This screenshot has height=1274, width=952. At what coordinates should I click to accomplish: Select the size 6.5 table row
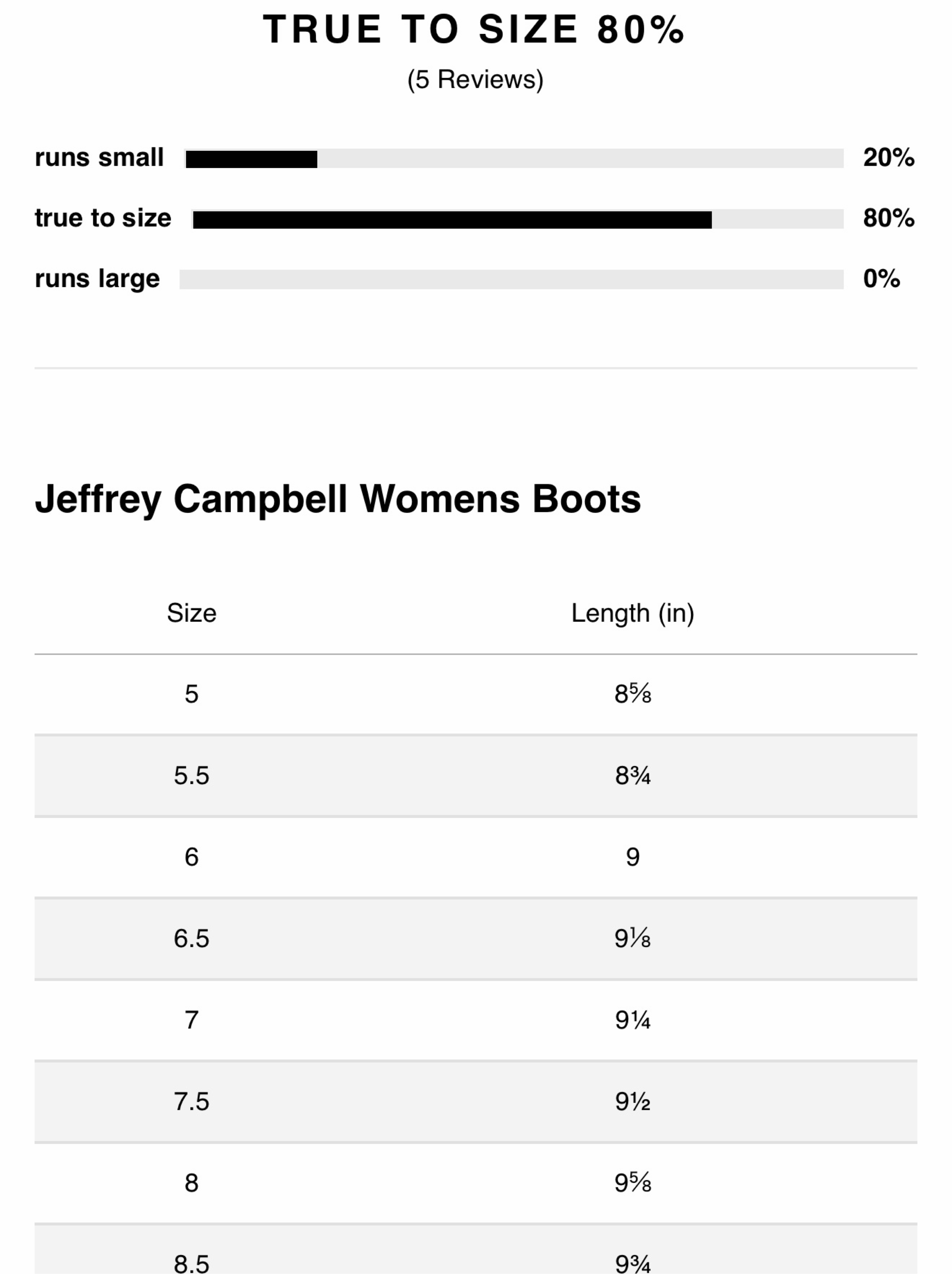pyautogui.click(x=476, y=939)
